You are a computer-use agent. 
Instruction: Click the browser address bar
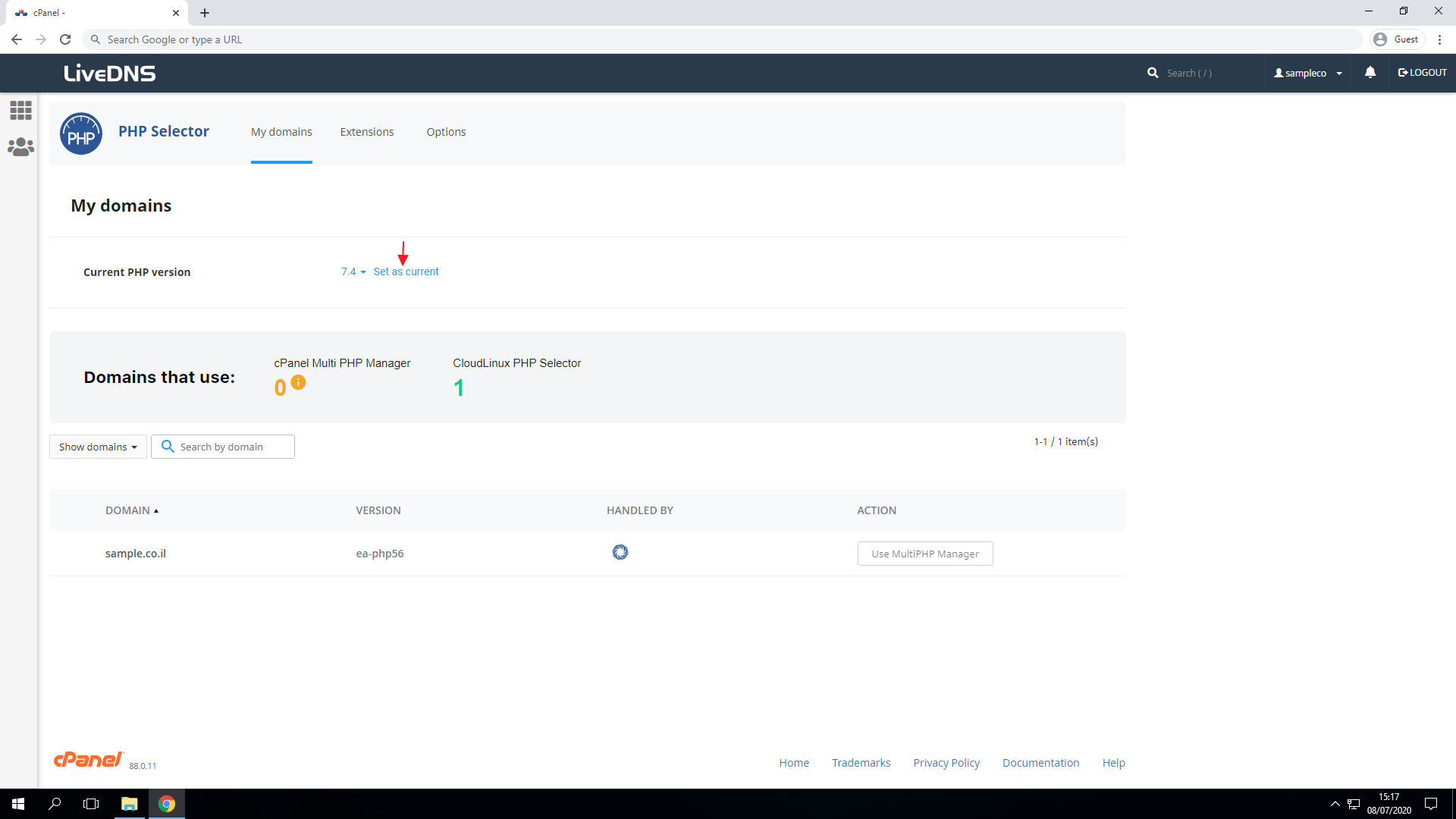pos(722,39)
